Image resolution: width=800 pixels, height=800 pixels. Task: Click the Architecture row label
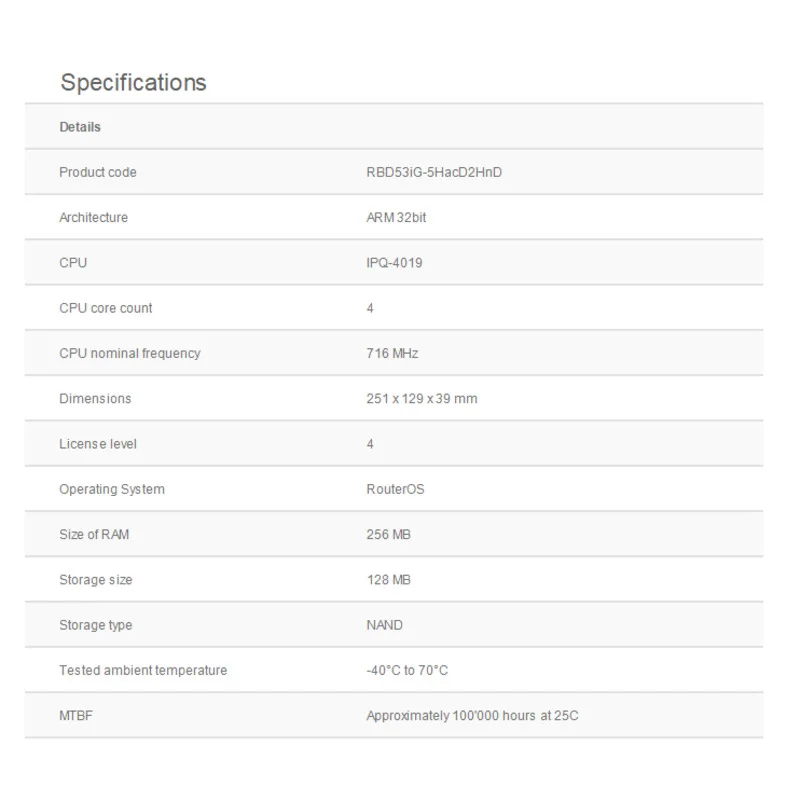pyautogui.click(x=93, y=217)
